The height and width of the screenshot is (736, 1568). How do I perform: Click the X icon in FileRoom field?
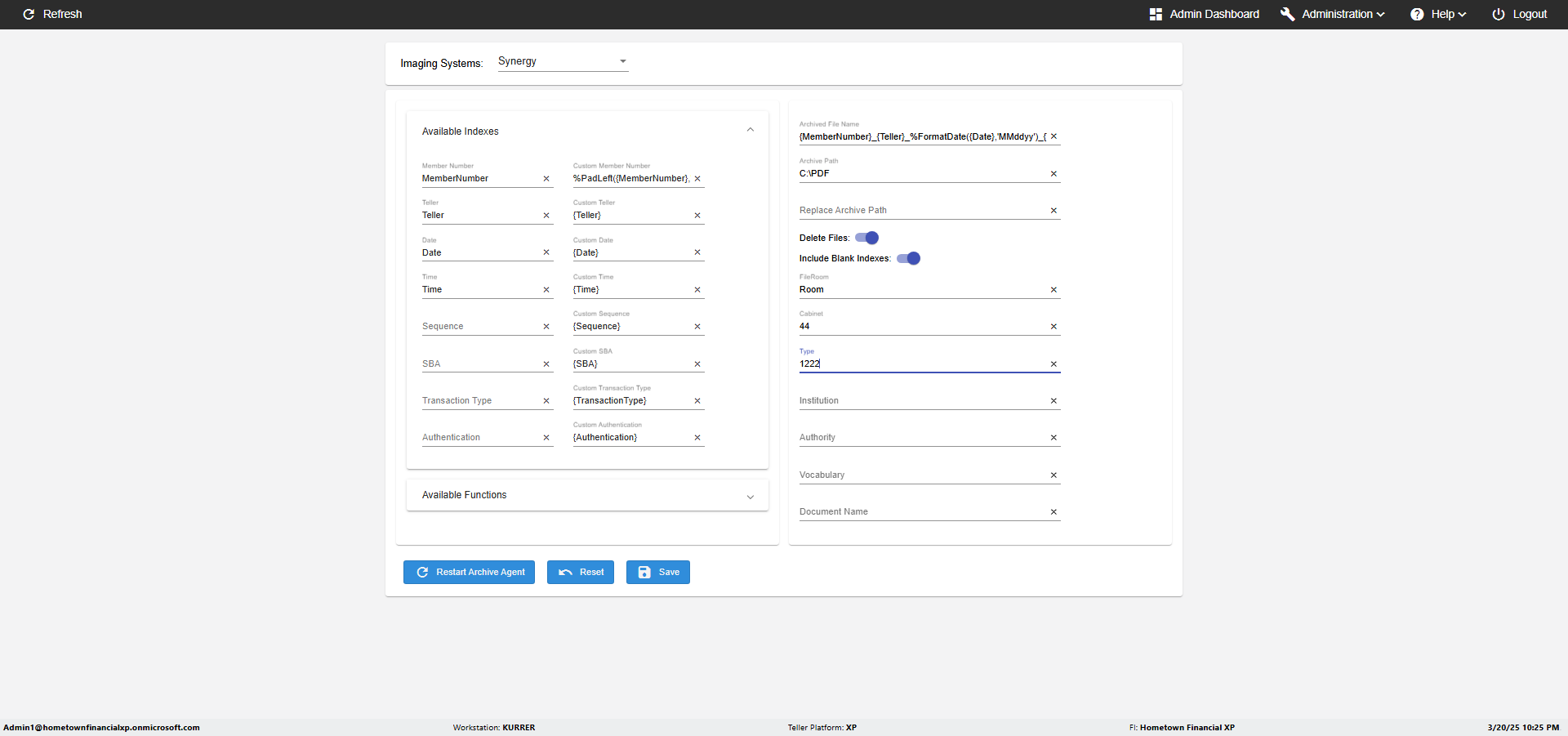1053,290
